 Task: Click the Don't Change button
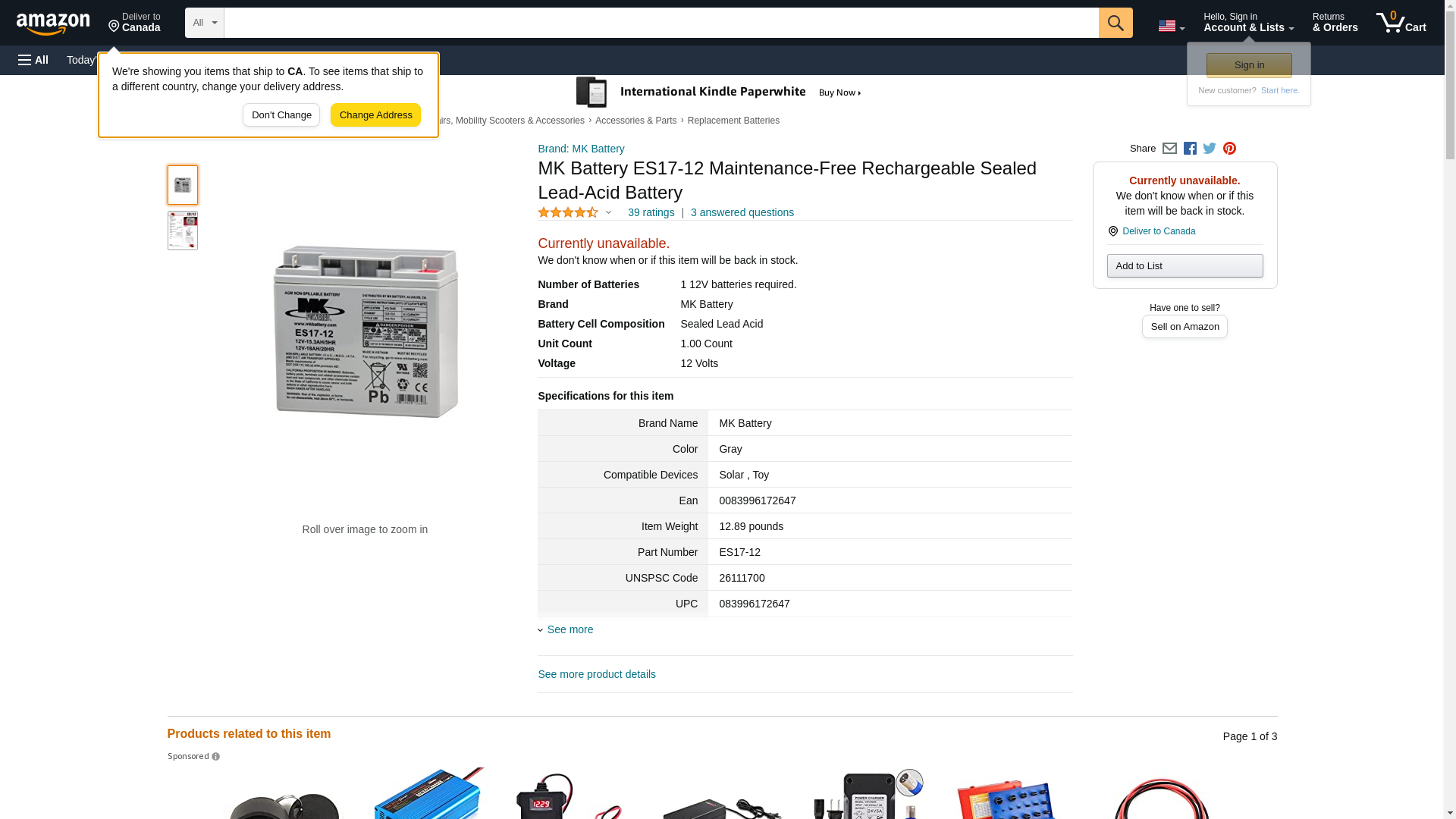click(x=281, y=115)
